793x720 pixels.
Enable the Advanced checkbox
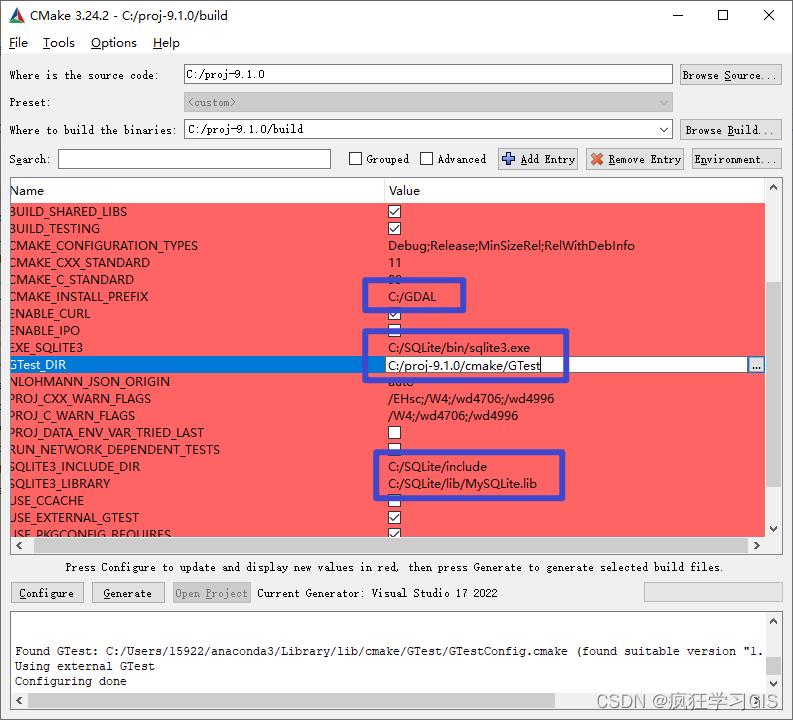(426, 159)
